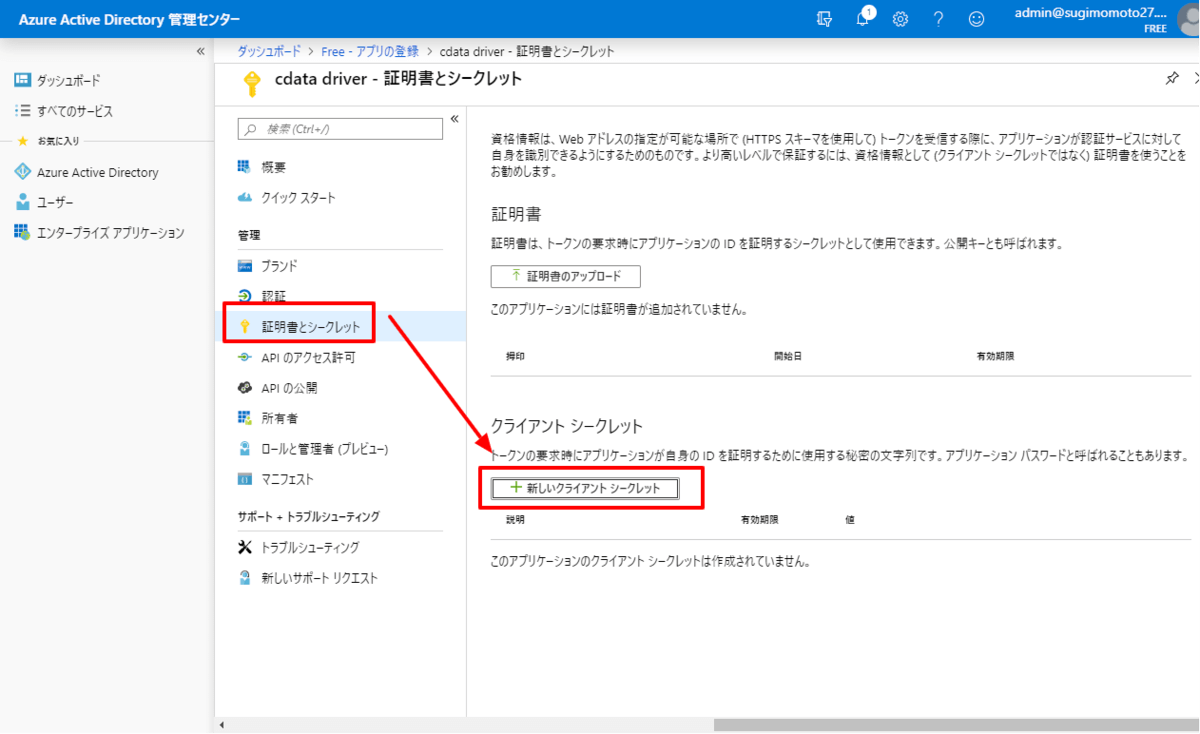Click the 新しいサポート リクエスト icon
1200x734 pixels.
point(245,578)
